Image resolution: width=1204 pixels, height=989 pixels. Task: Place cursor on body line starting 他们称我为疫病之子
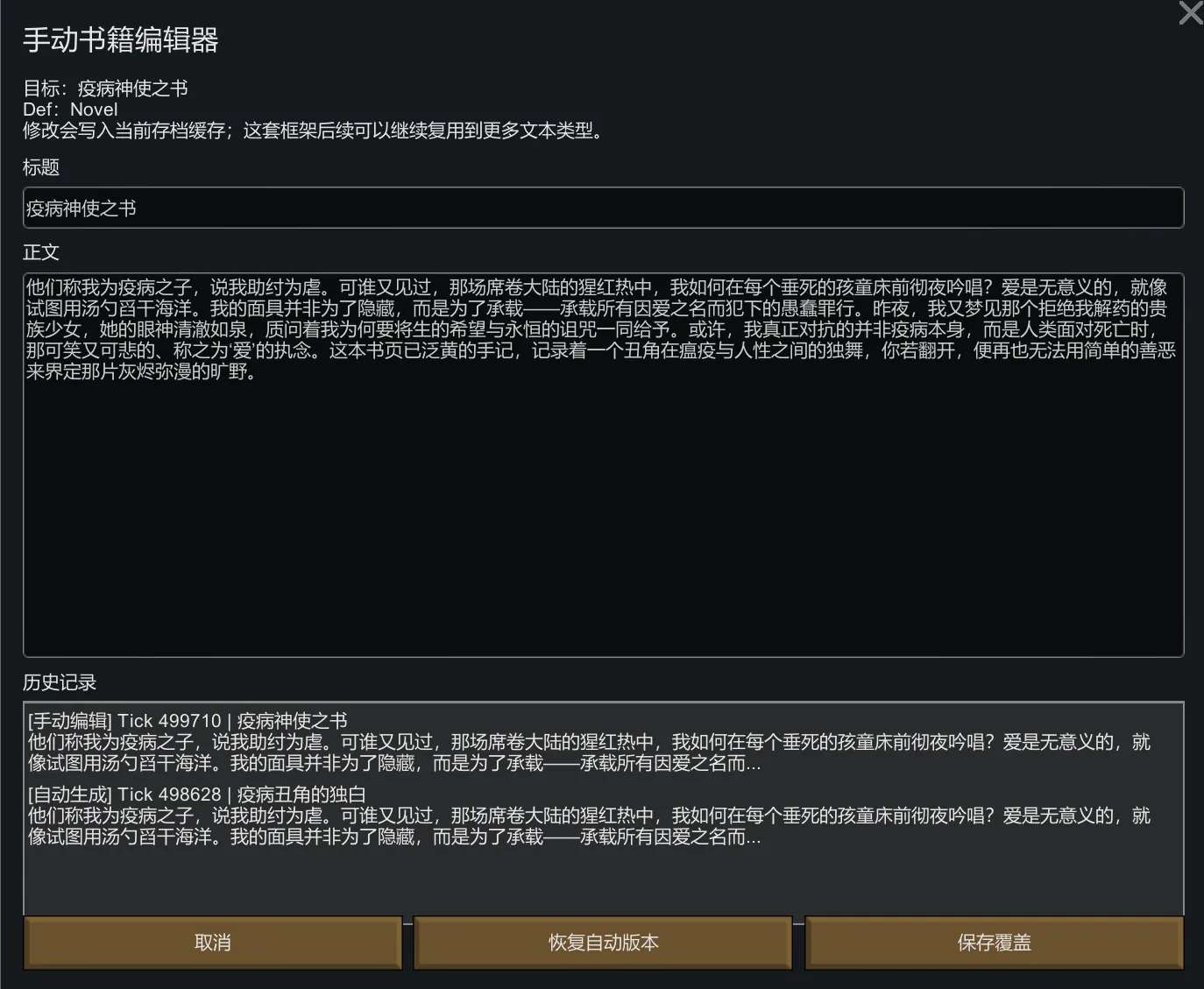tap(596, 287)
